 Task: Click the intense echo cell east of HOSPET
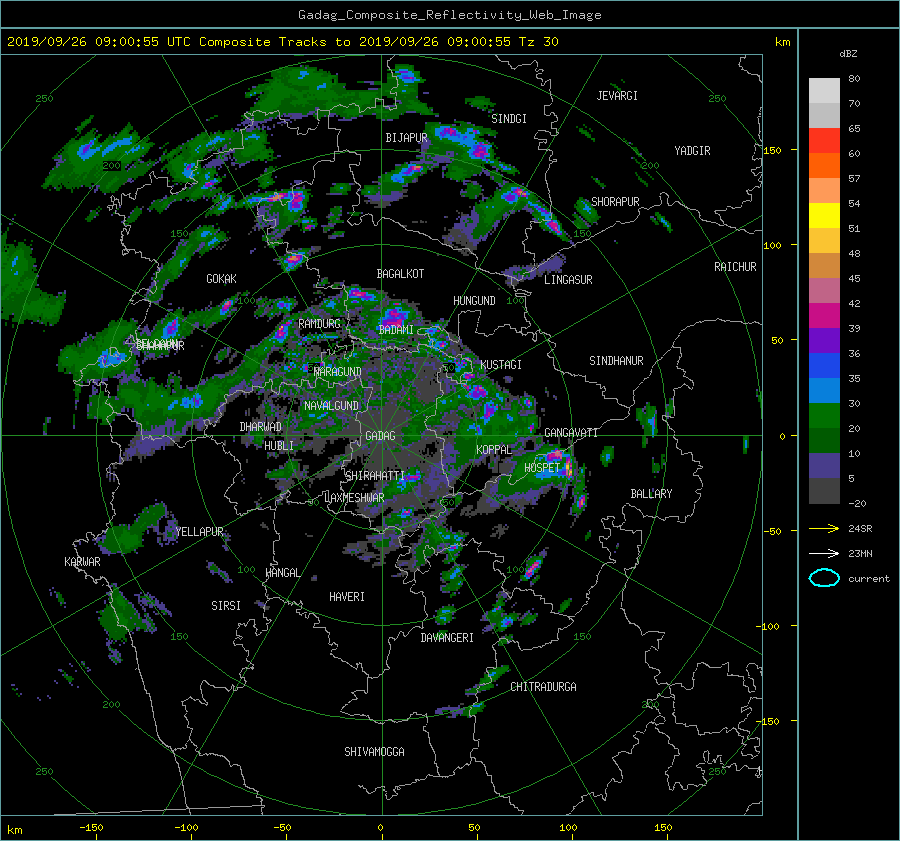pyautogui.click(x=568, y=468)
